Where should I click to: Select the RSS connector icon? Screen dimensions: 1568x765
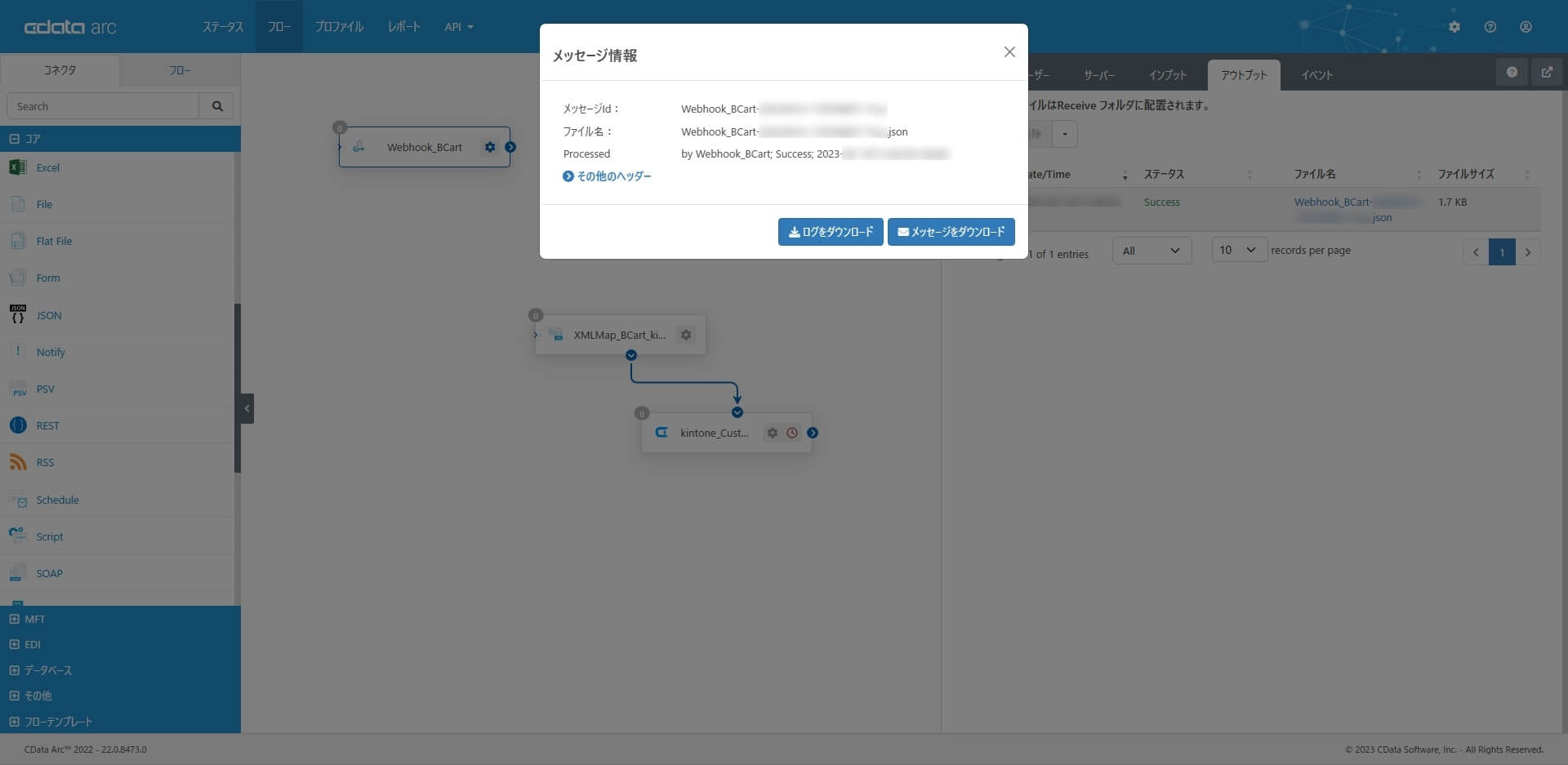pos(18,462)
